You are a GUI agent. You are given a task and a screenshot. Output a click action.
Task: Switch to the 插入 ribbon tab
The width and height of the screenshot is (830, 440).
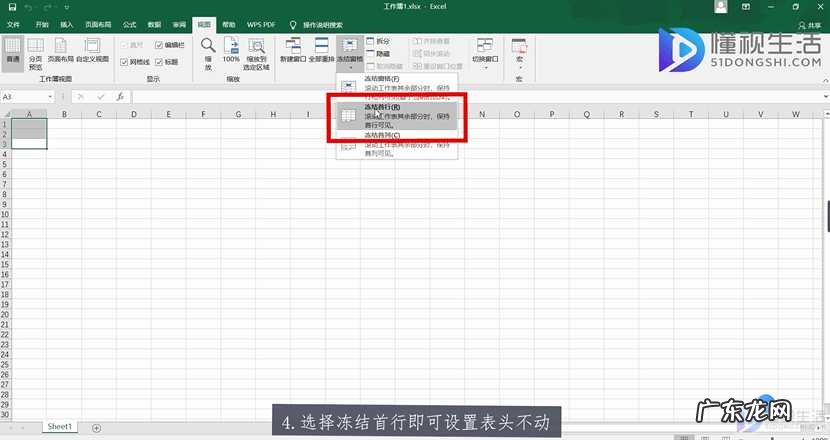click(67, 24)
